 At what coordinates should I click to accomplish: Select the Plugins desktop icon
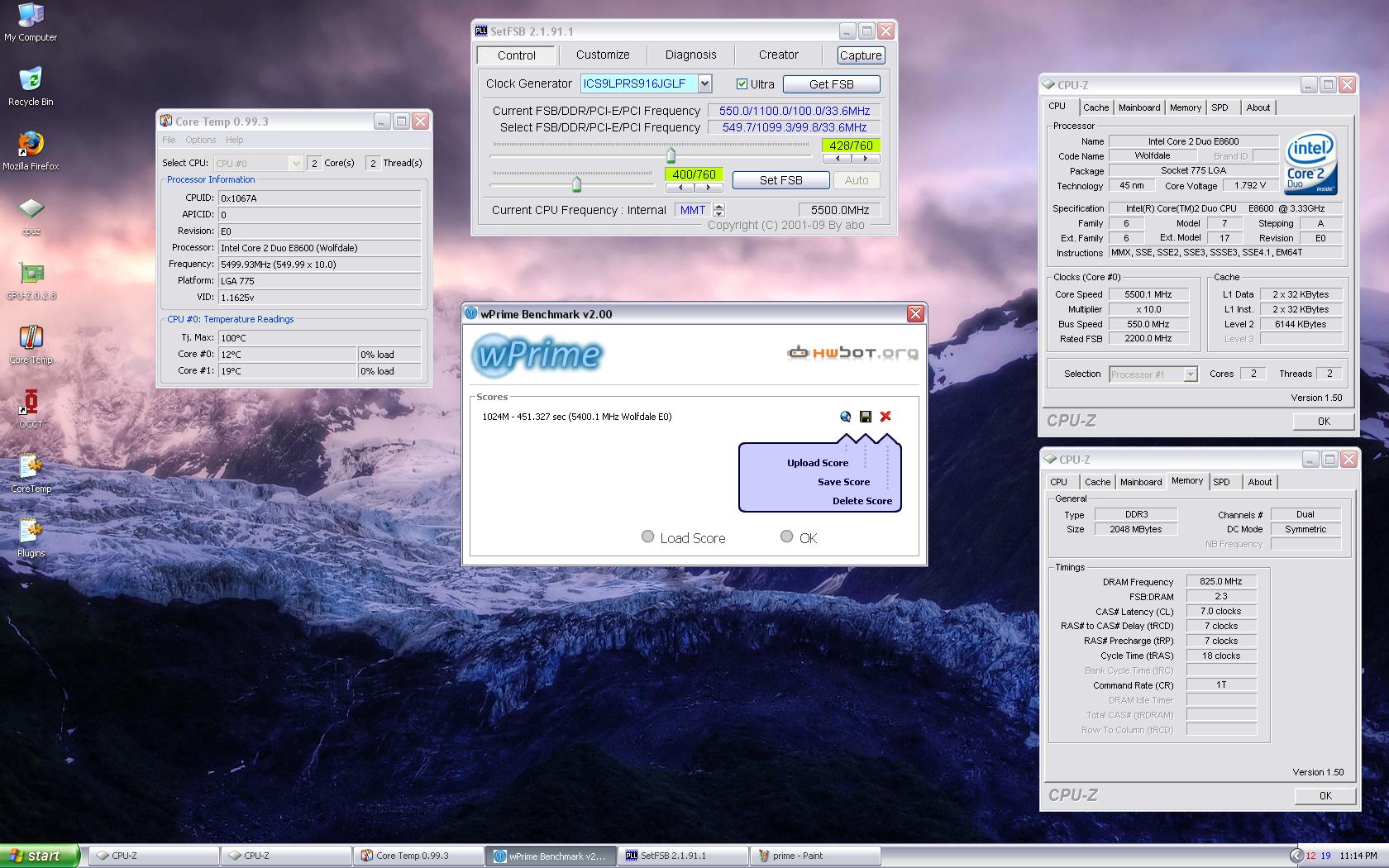point(31,537)
